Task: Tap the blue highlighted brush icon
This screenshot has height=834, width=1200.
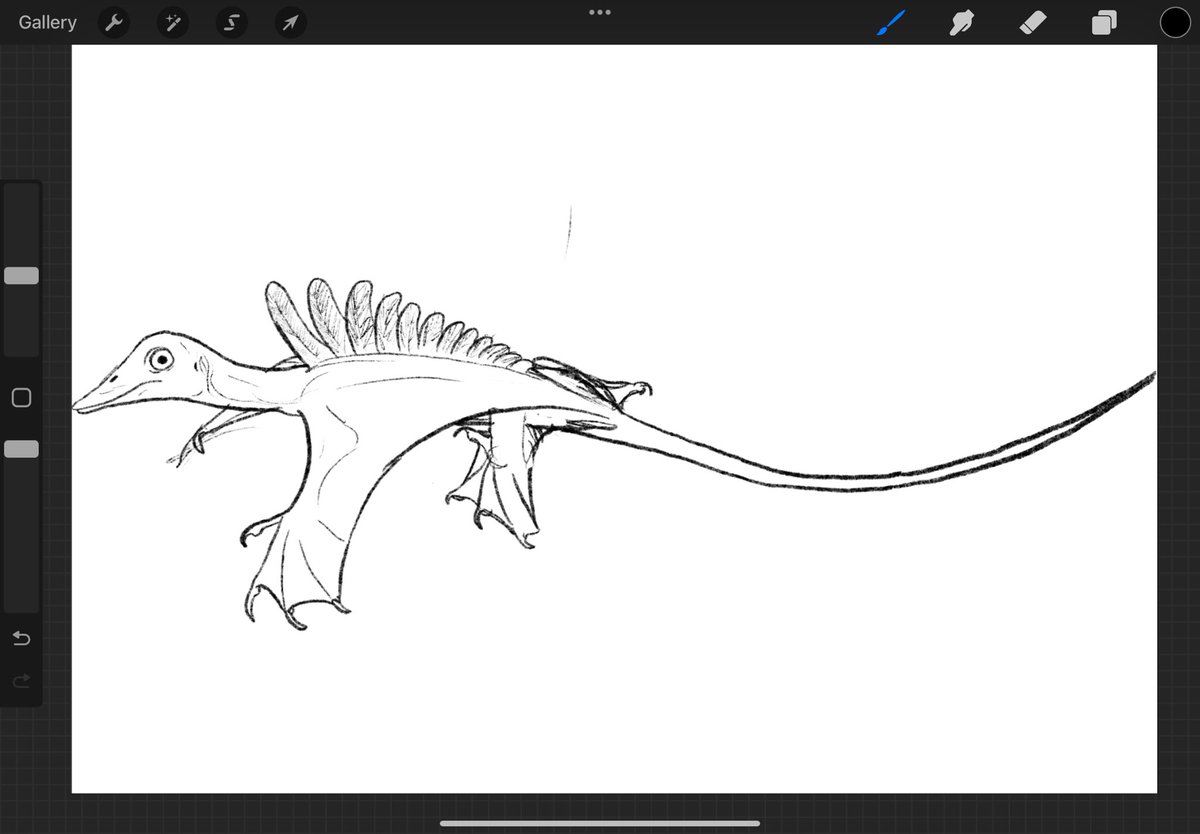Action: point(889,22)
